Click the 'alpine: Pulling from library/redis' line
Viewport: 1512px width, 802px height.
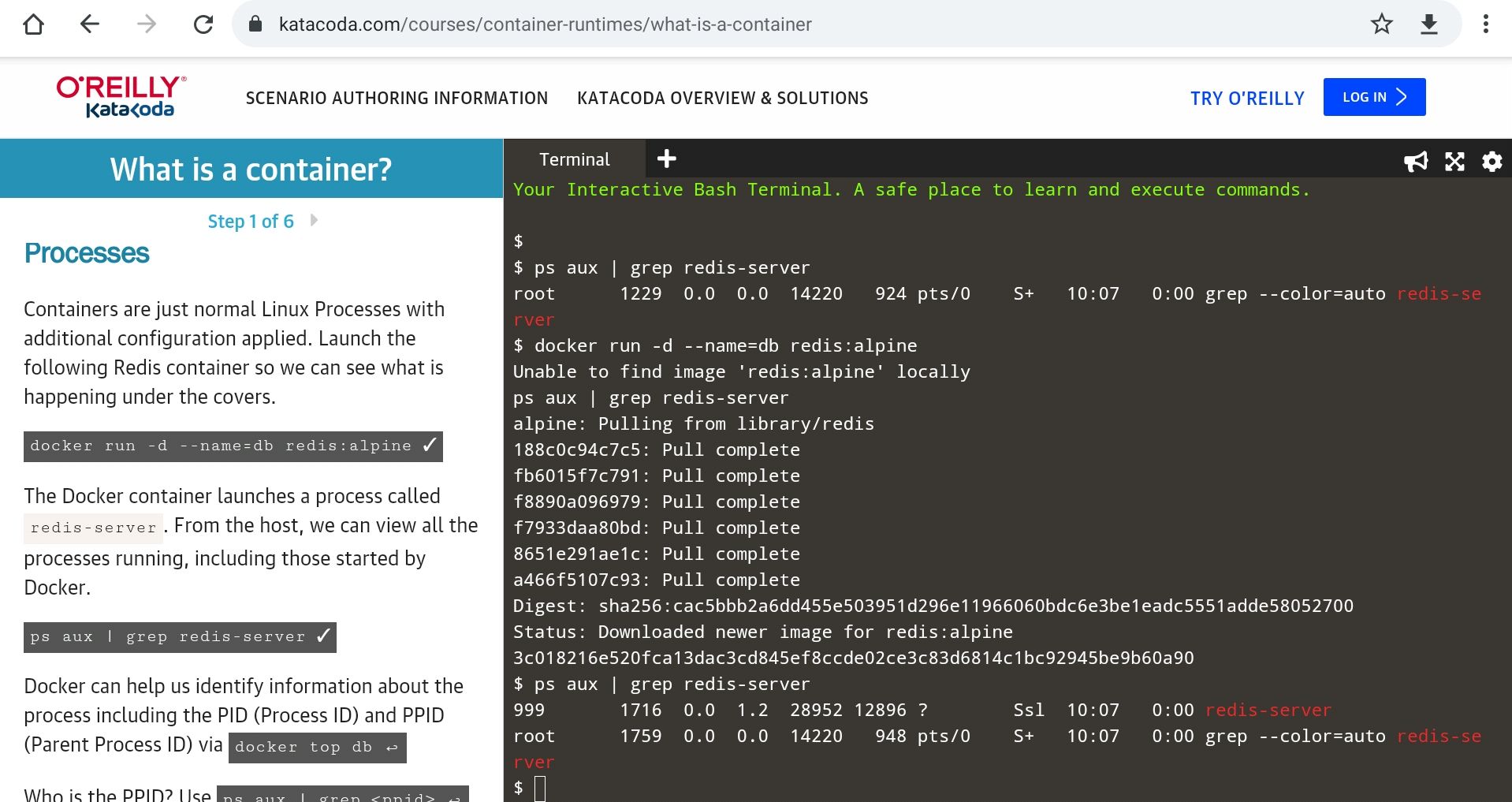[694, 423]
